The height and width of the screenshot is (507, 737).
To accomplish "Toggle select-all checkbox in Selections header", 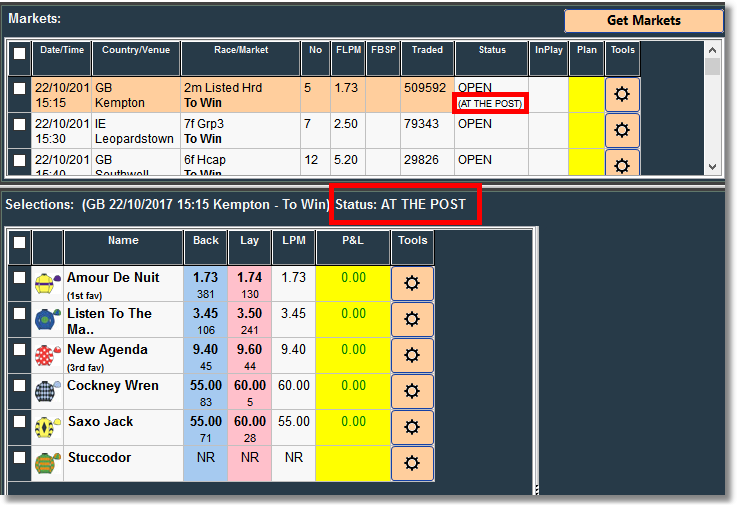I will coord(19,243).
